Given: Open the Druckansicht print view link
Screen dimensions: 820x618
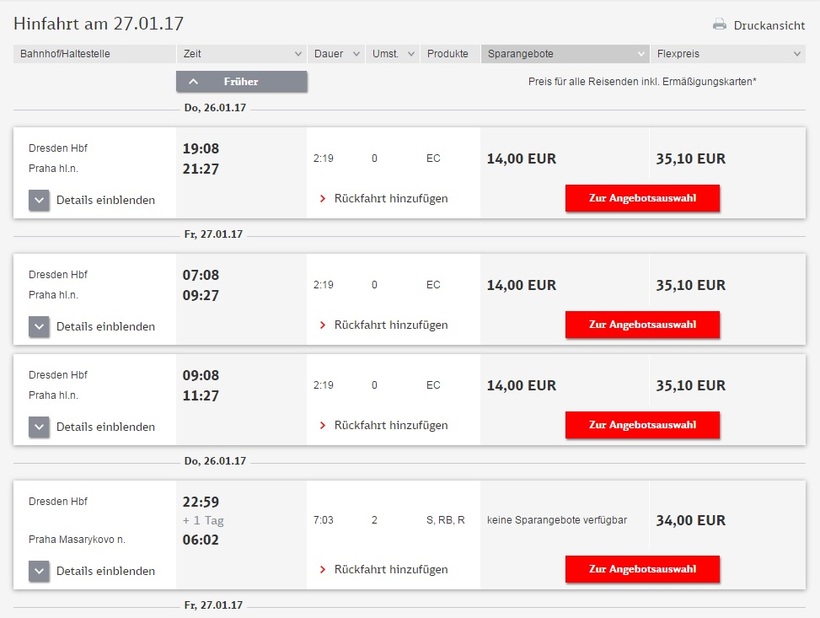Looking at the screenshot, I should point(768,25).
